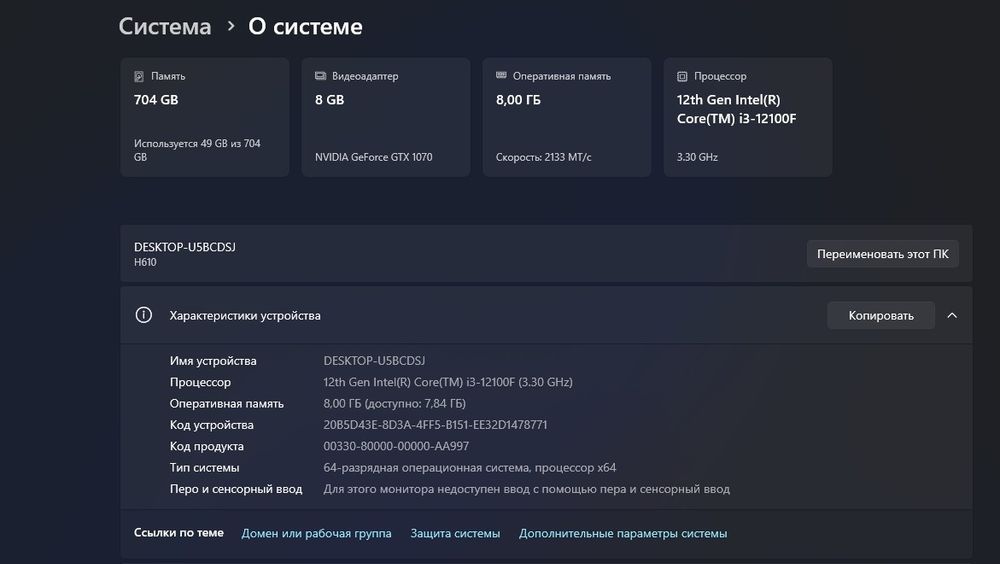Click the DESKTOP-U5BCDSJ name in the rename panel
This screenshot has height=564, width=1000.
(x=185, y=247)
